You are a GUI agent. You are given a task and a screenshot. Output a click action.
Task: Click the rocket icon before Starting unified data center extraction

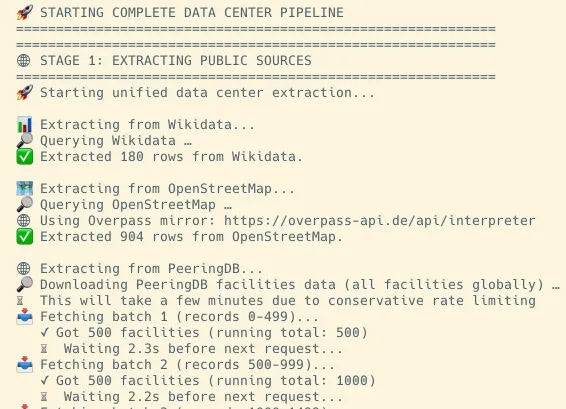[25, 93]
